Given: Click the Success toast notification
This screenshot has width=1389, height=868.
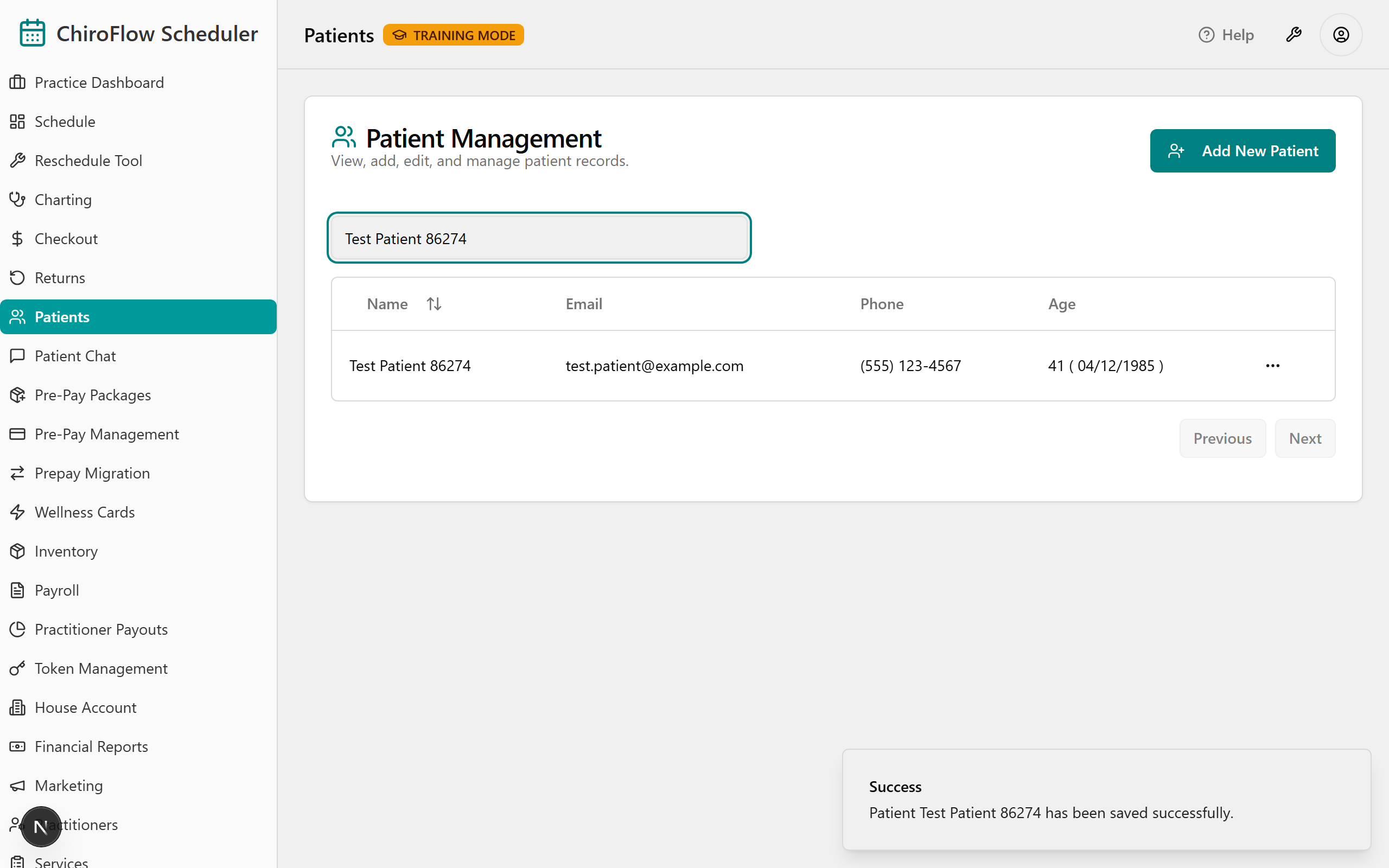Looking at the screenshot, I should (x=1107, y=799).
